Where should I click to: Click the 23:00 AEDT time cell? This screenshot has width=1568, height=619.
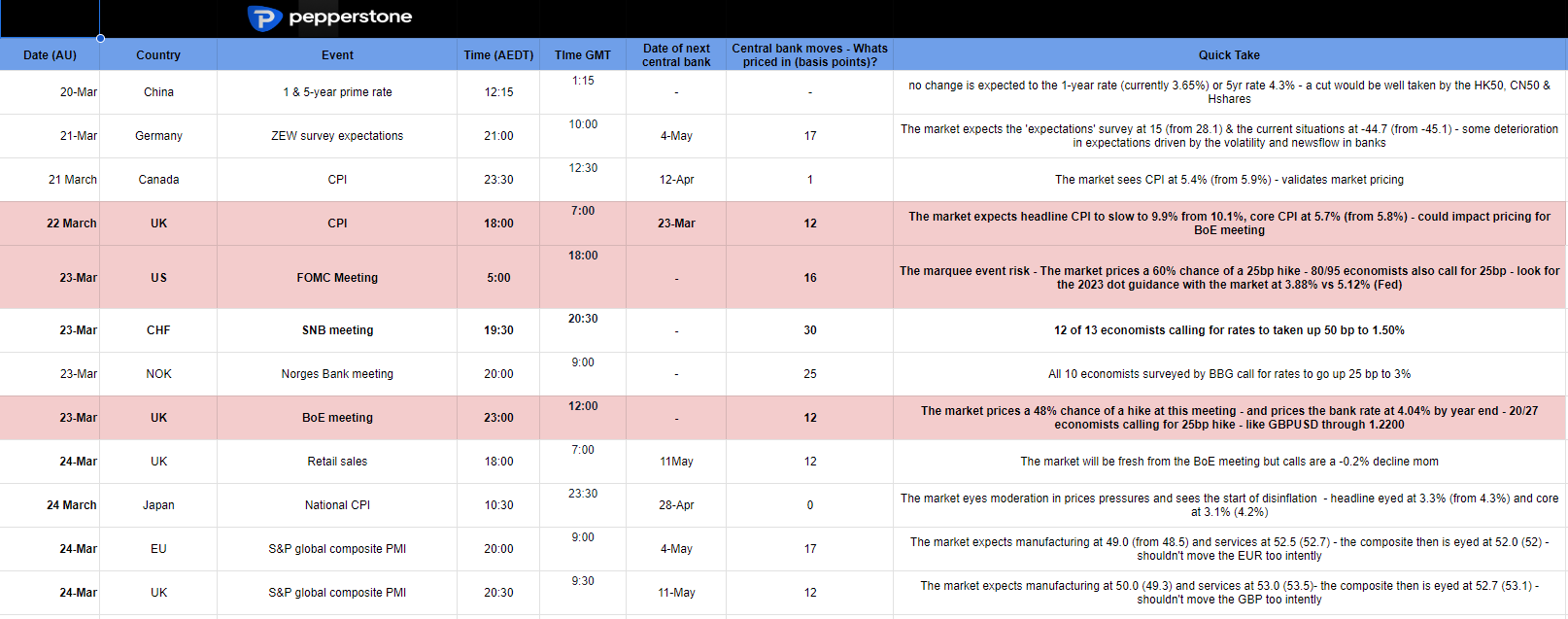(x=498, y=418)
